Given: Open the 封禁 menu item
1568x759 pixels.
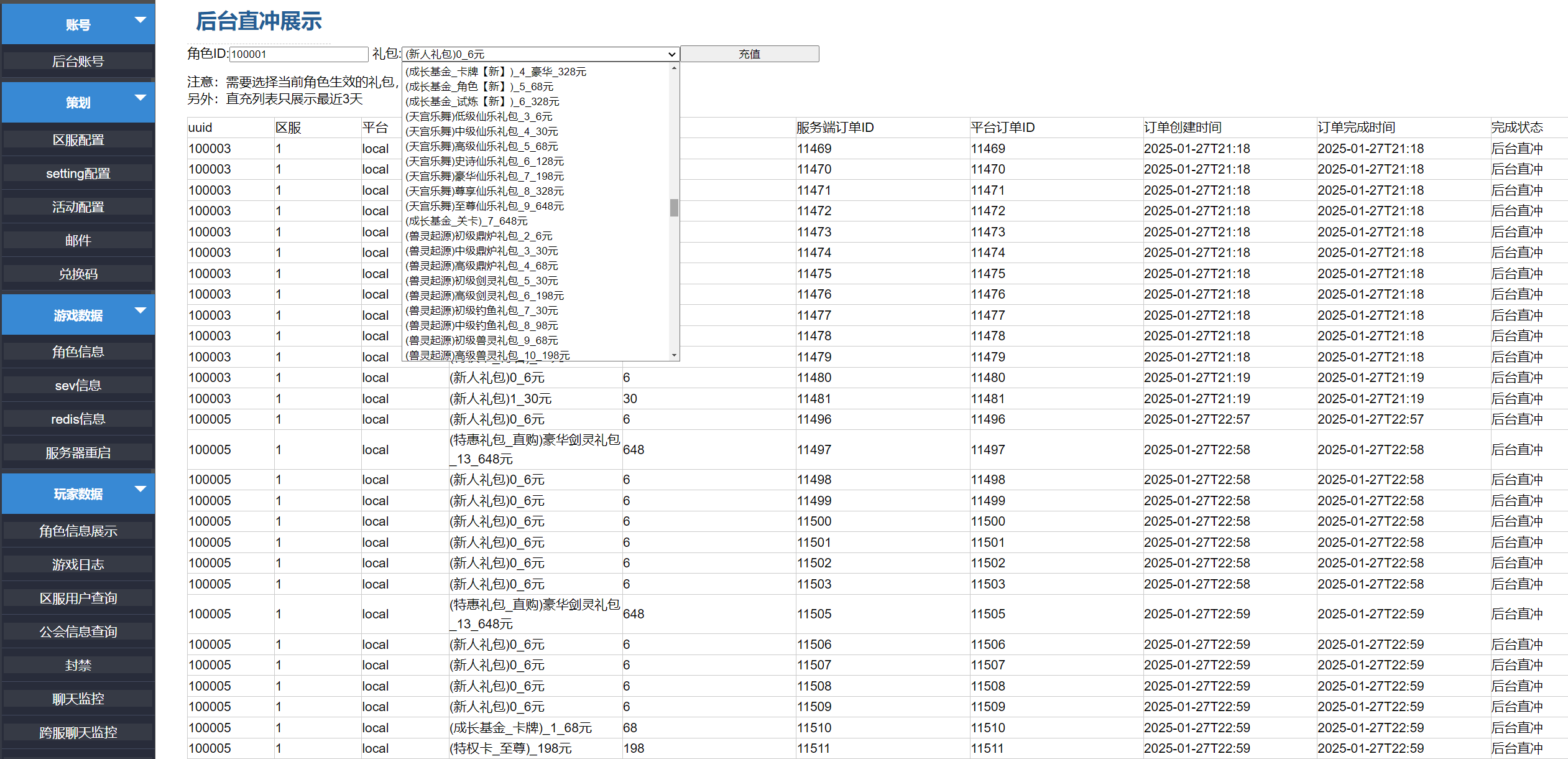Looking at the screenshot, I should click(x=78, y=666).
